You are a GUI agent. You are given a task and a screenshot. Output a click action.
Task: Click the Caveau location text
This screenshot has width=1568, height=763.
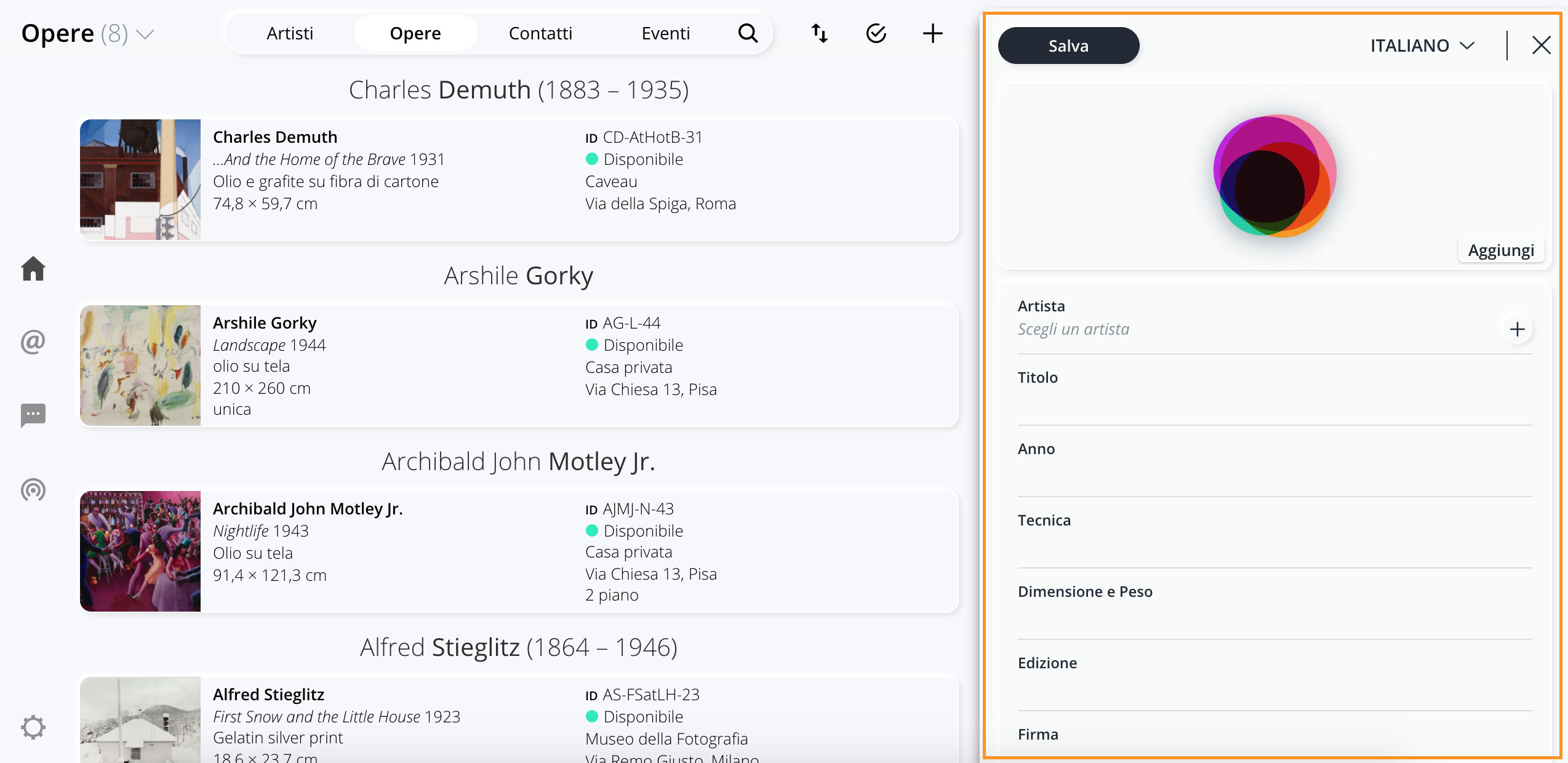point(611,182)
